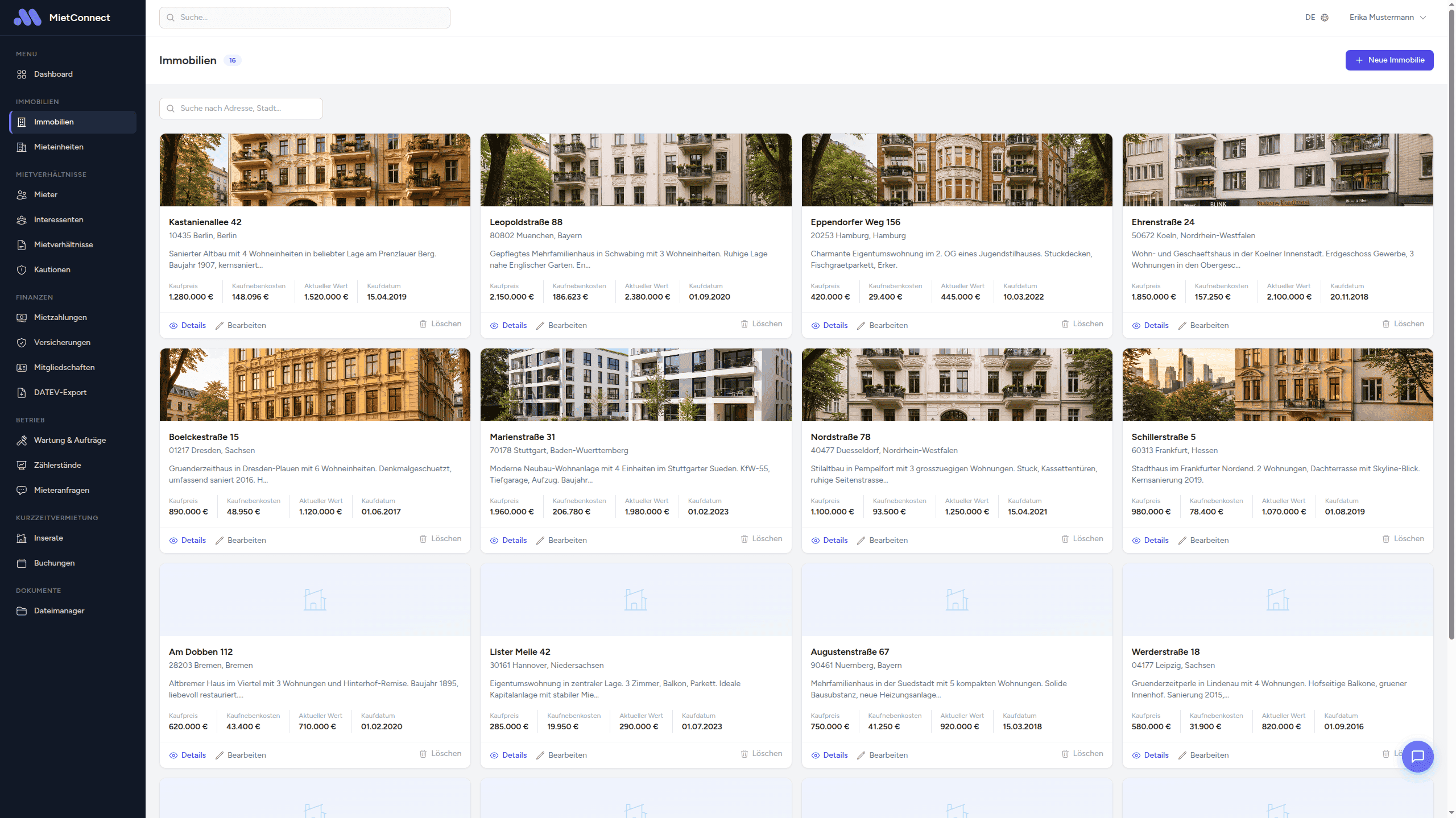Viewport: 1456px width, 818px height.
Task: Click the globe language icon
Action: 1325,18
